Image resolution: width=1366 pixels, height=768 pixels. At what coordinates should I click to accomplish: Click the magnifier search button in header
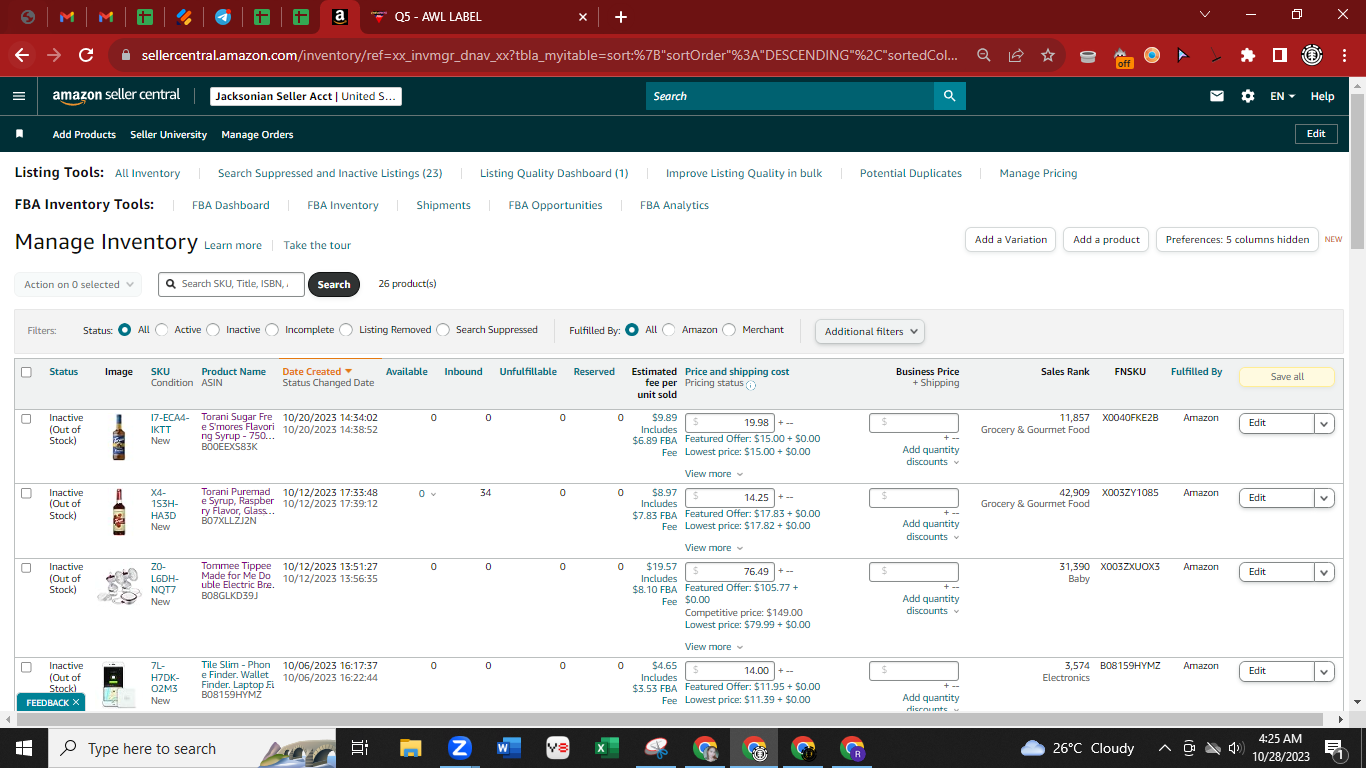click(949, 96)
